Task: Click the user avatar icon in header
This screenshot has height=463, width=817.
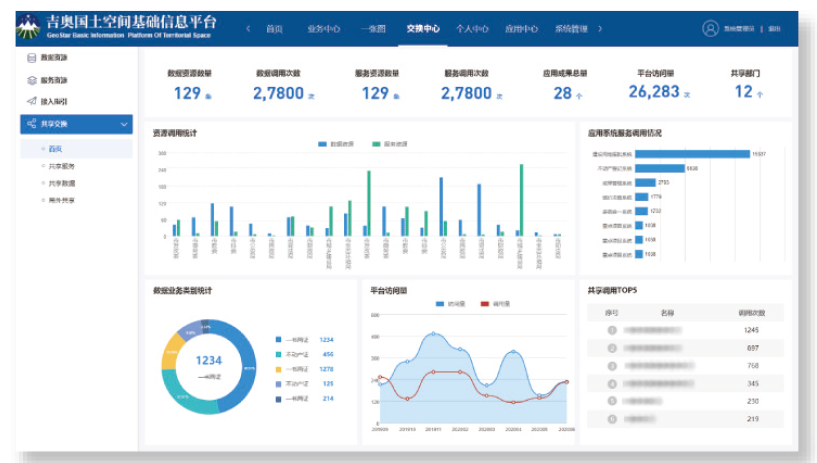Action: (710, 29)
